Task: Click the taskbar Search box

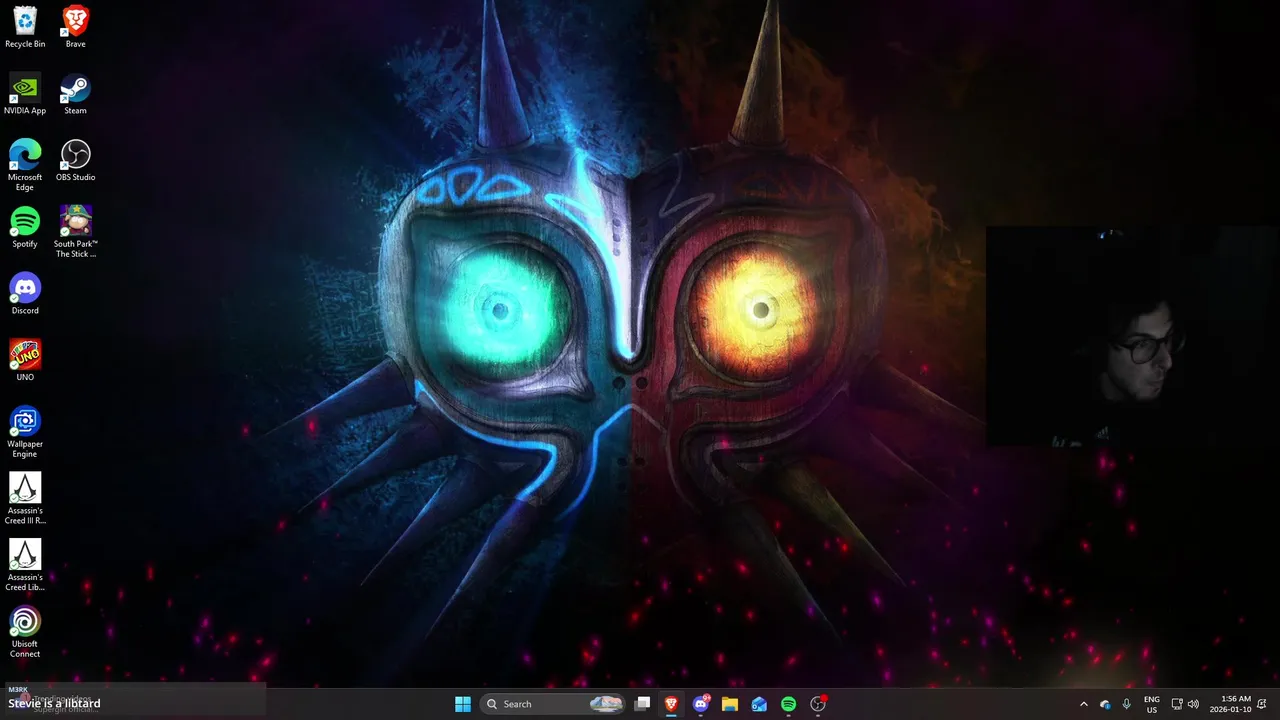Action: 553,704
